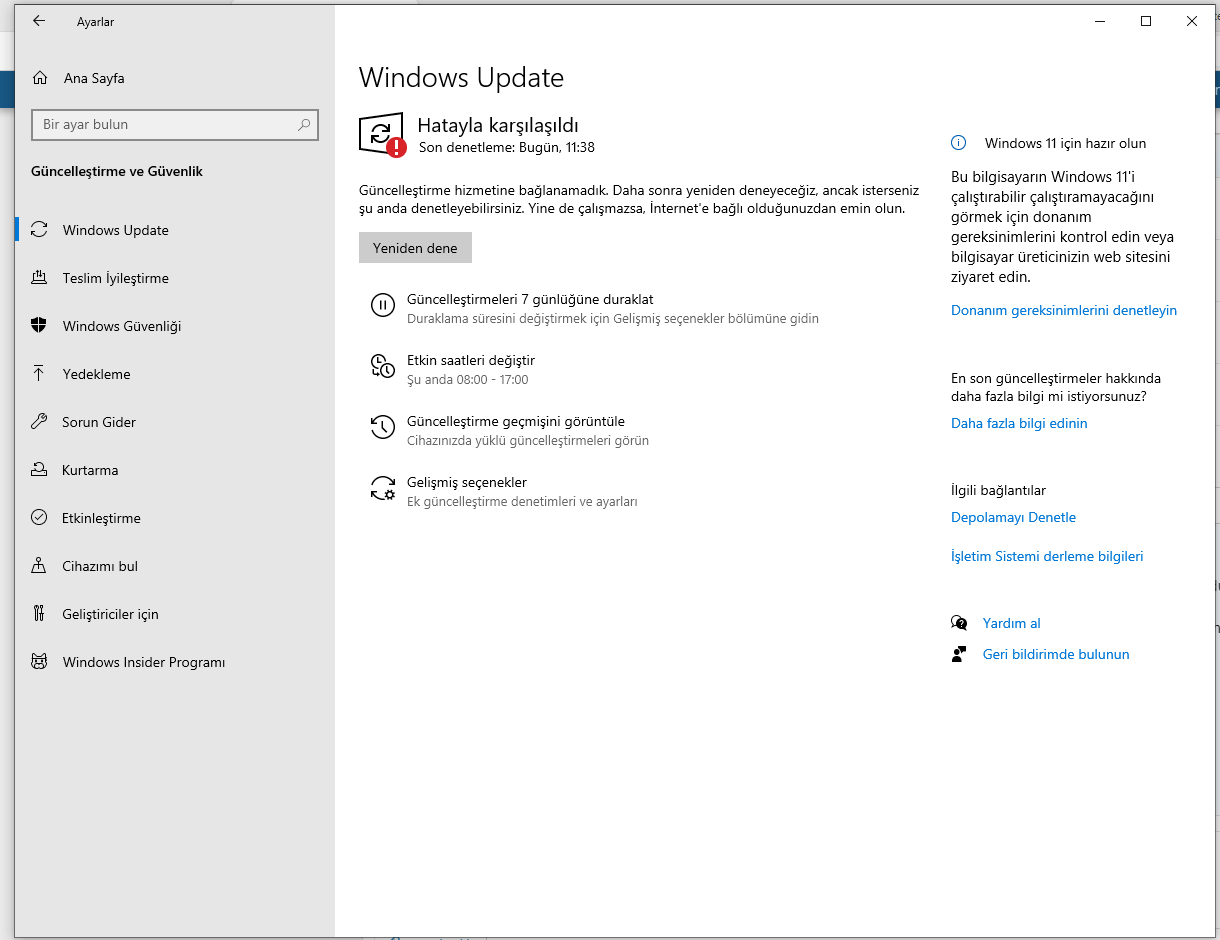Click the Ana Sayfa home icon
The image size is (1220, 940).
[40, 78]
